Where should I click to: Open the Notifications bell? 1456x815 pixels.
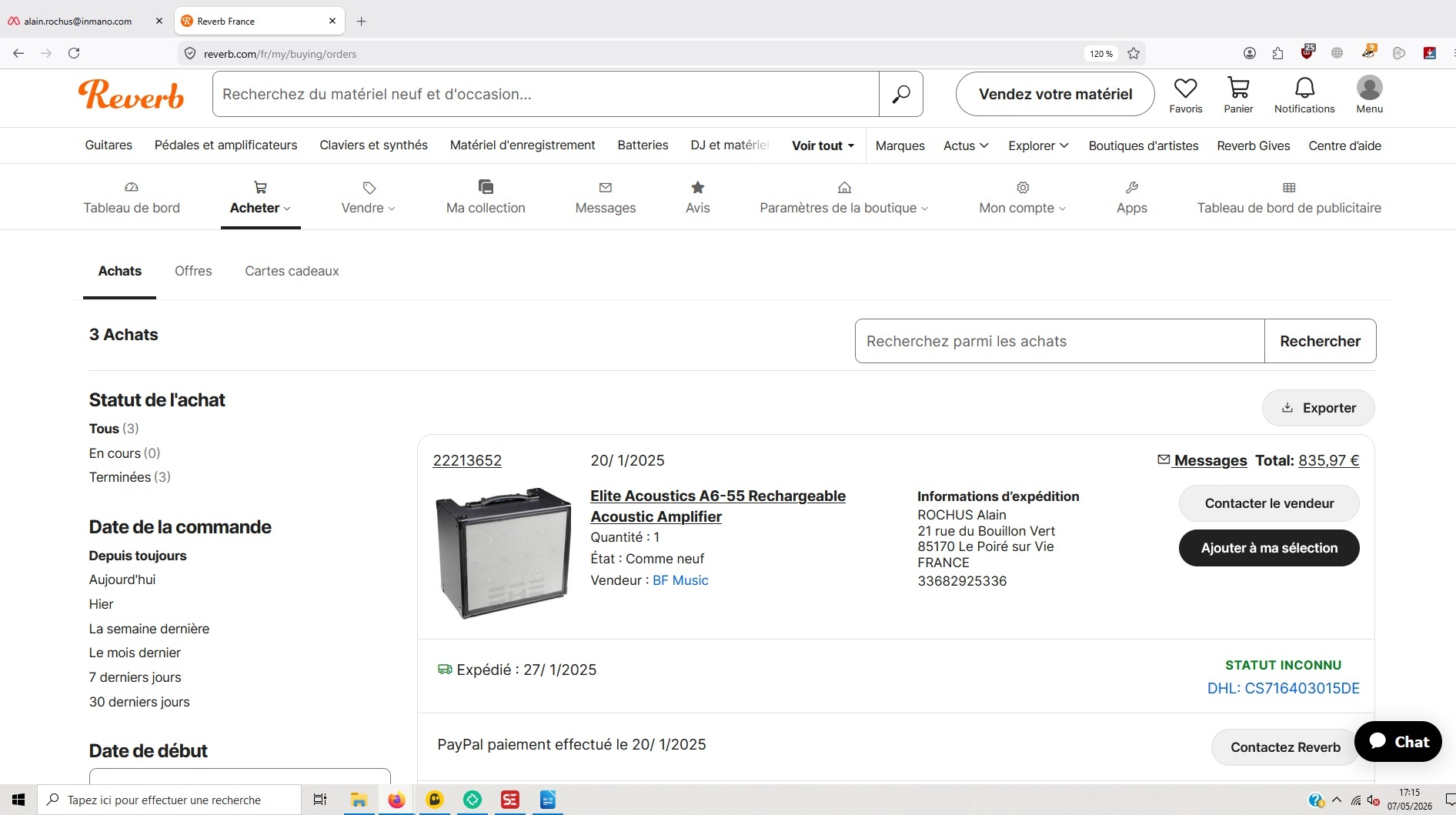(x=1304, y=95)
